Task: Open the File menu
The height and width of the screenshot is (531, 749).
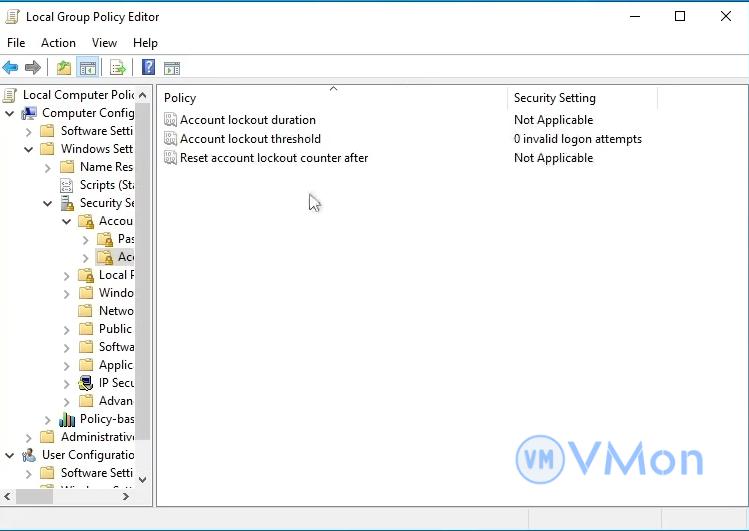Action: pos(16,43)
